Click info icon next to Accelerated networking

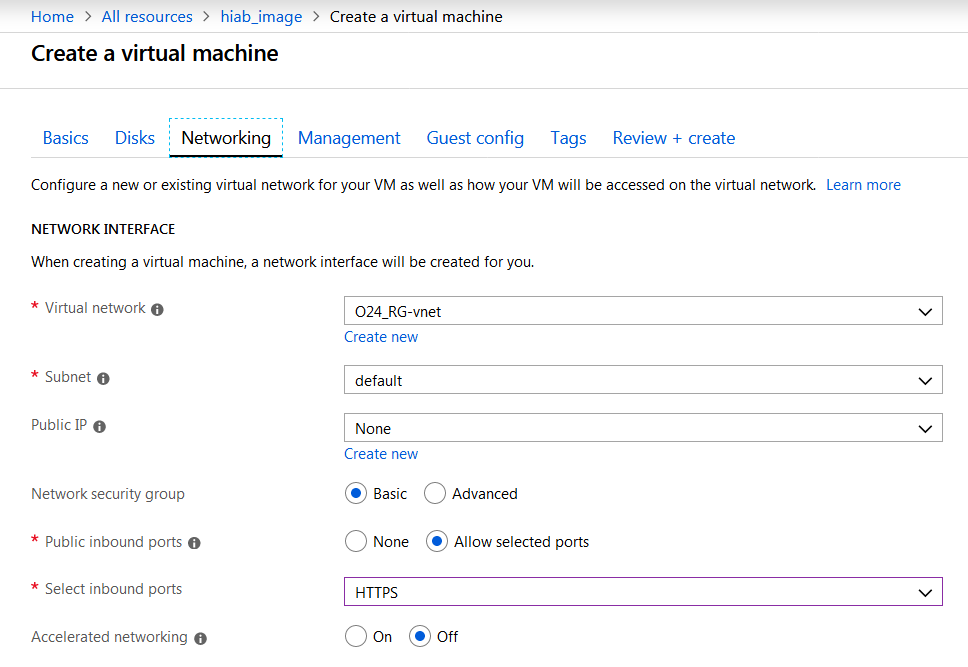coord(200,638)
